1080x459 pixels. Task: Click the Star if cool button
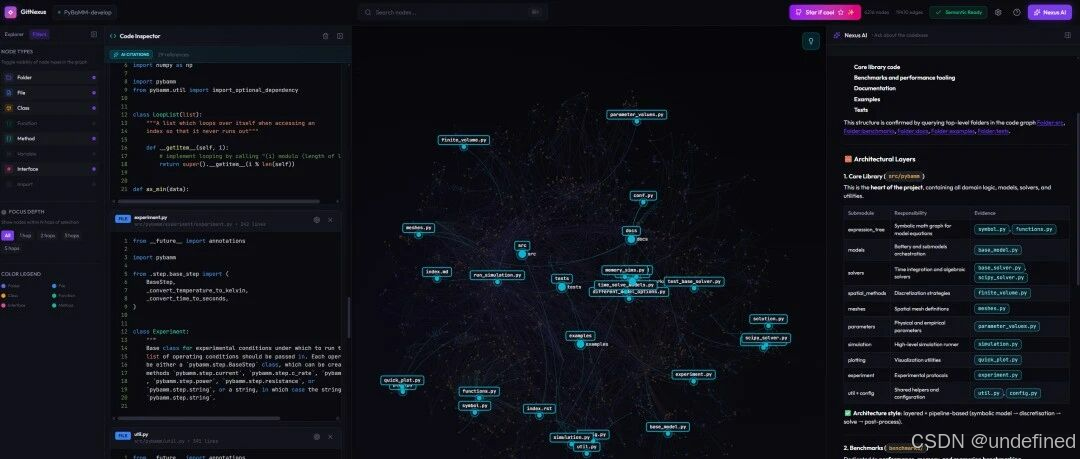(x=824, y=12)
